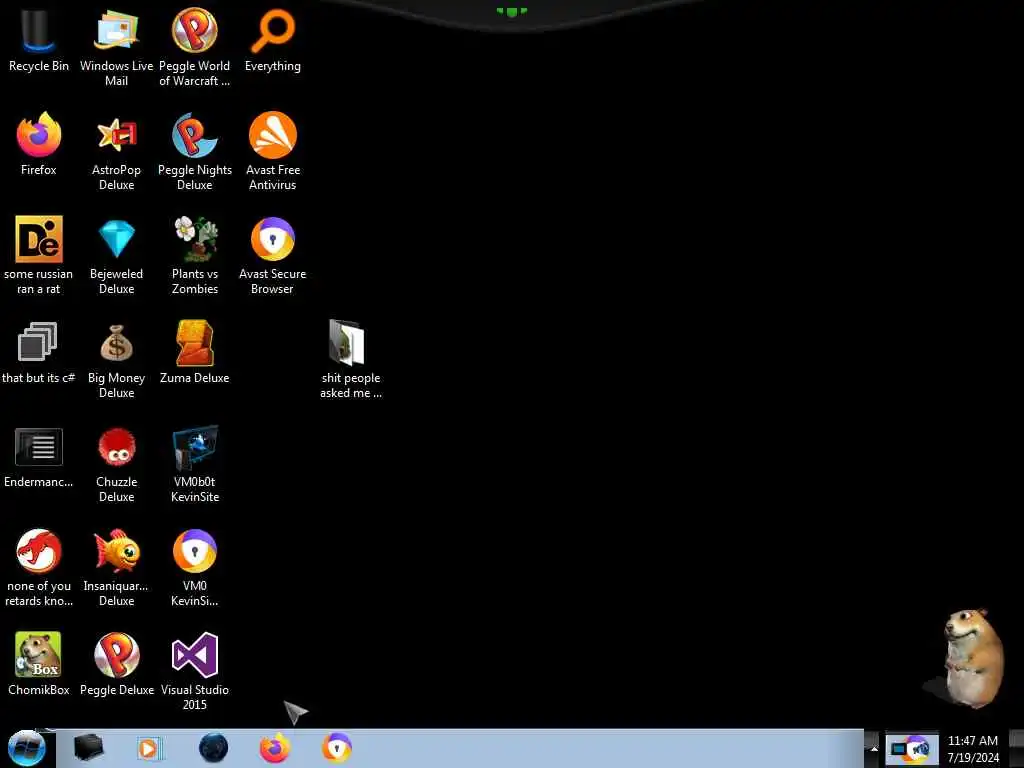Open Insaniquarium Deluxe fish icon
Image resolution: width=1024 pixels, height=768 pixels.
116,567
